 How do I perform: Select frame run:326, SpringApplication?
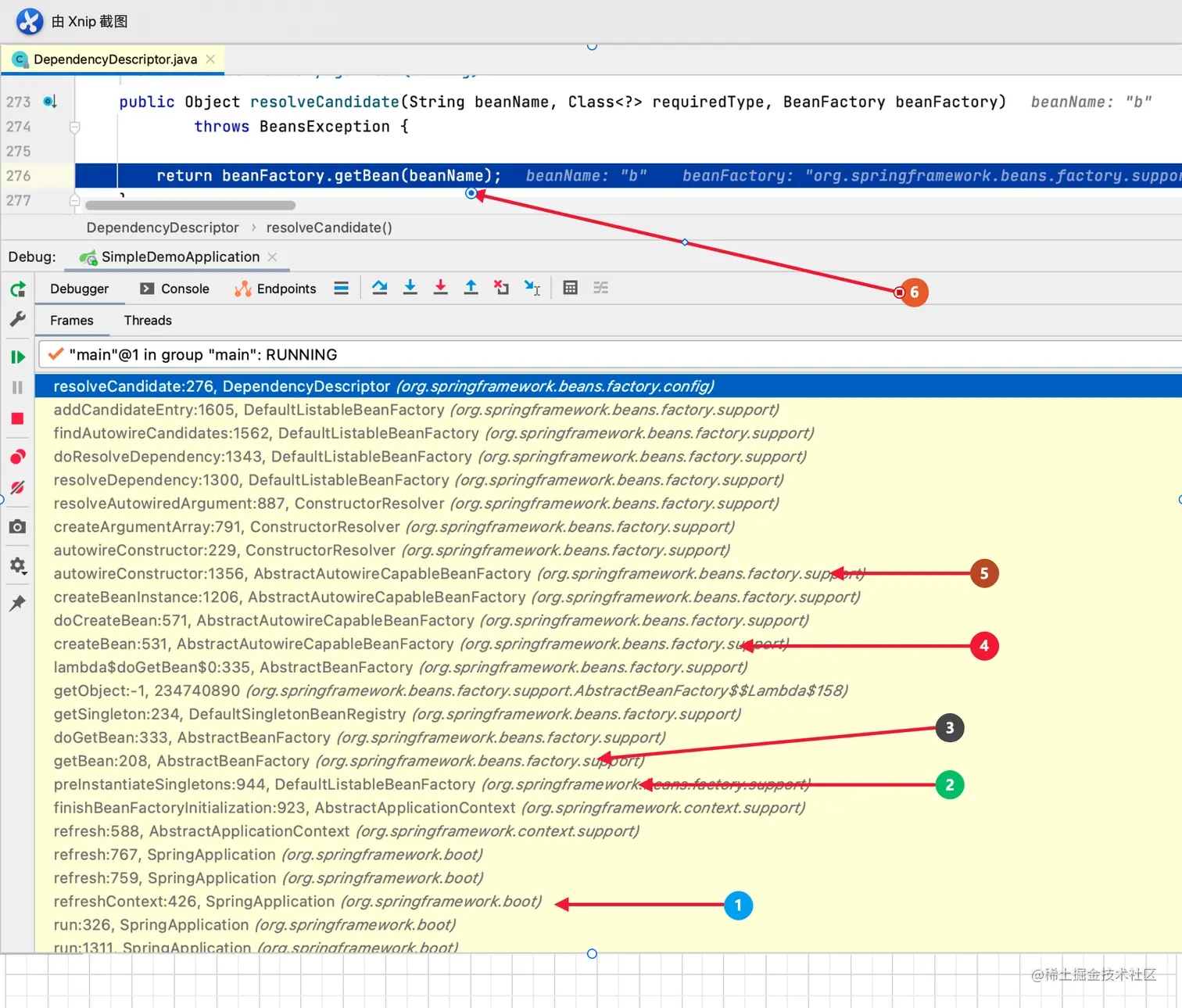pyautogui.click(x=608, y=926)
